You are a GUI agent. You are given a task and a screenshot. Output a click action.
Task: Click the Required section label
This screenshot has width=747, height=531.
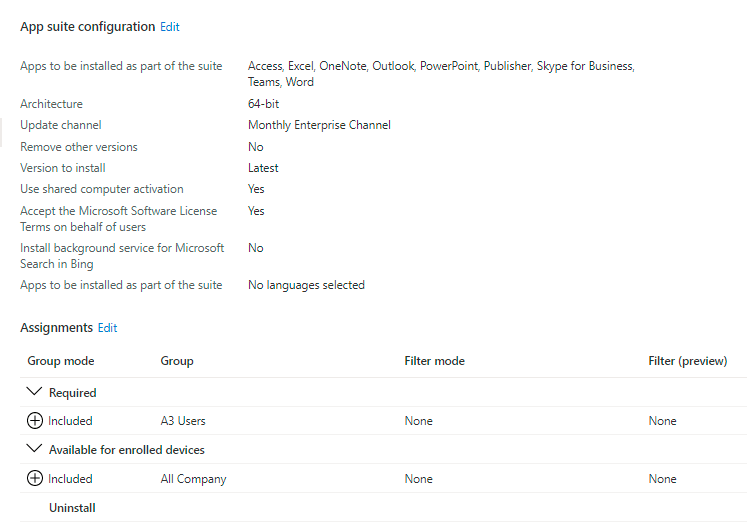click(72, 393)
